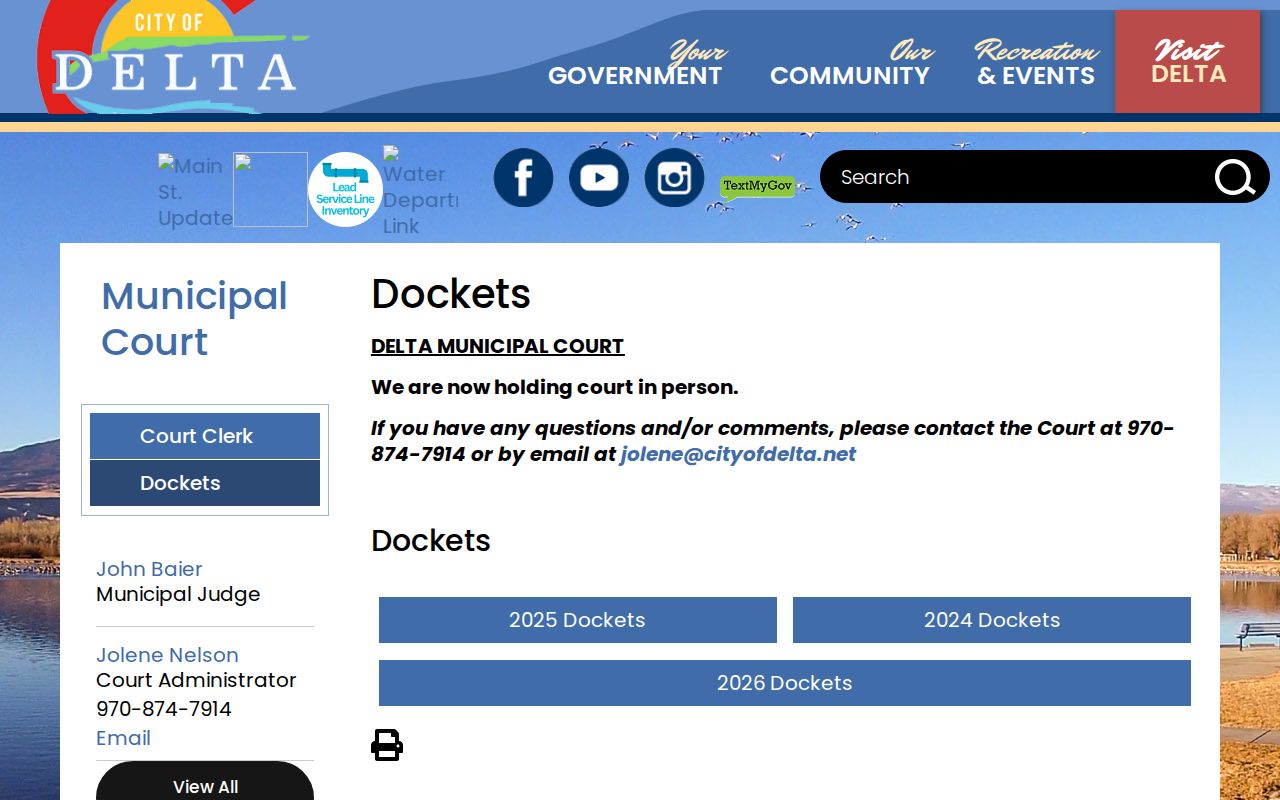Click the DELTA MUNICIPAL COURT underlined text
This screenshot has width=1280, height=800.
(x=497, y=346)
